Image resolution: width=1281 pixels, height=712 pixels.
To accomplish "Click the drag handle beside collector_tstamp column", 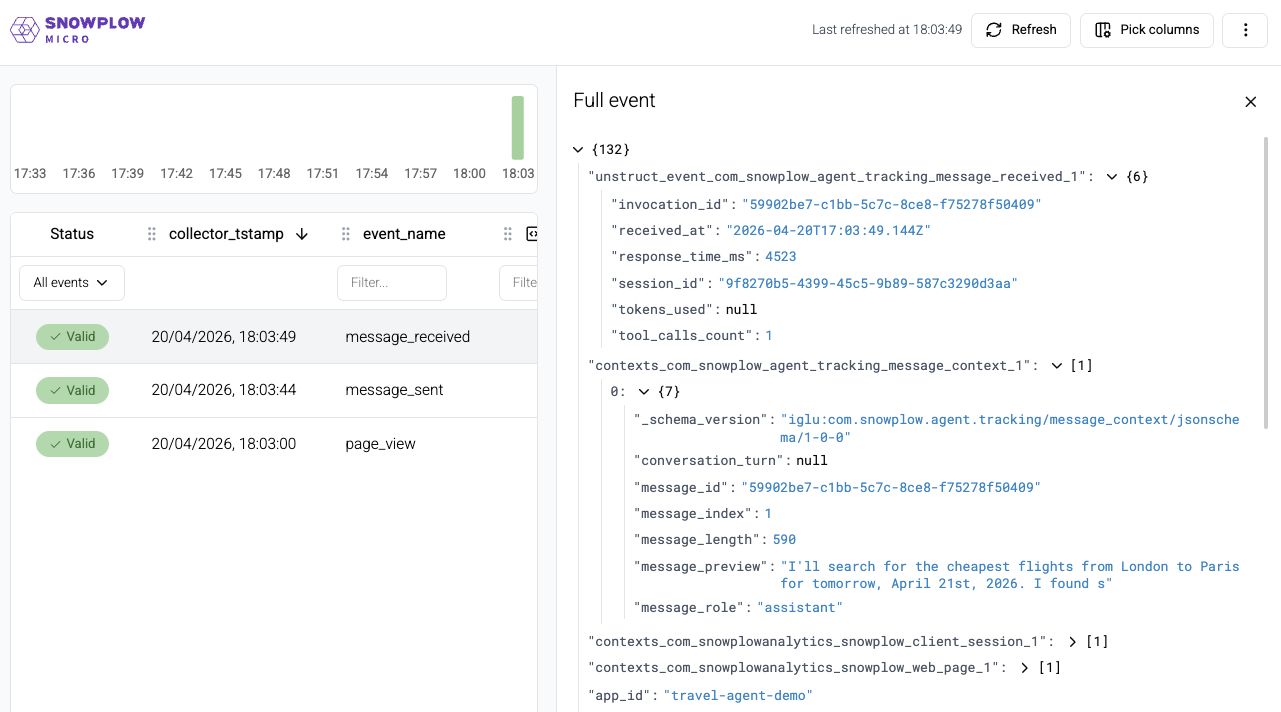I will 152,234.
